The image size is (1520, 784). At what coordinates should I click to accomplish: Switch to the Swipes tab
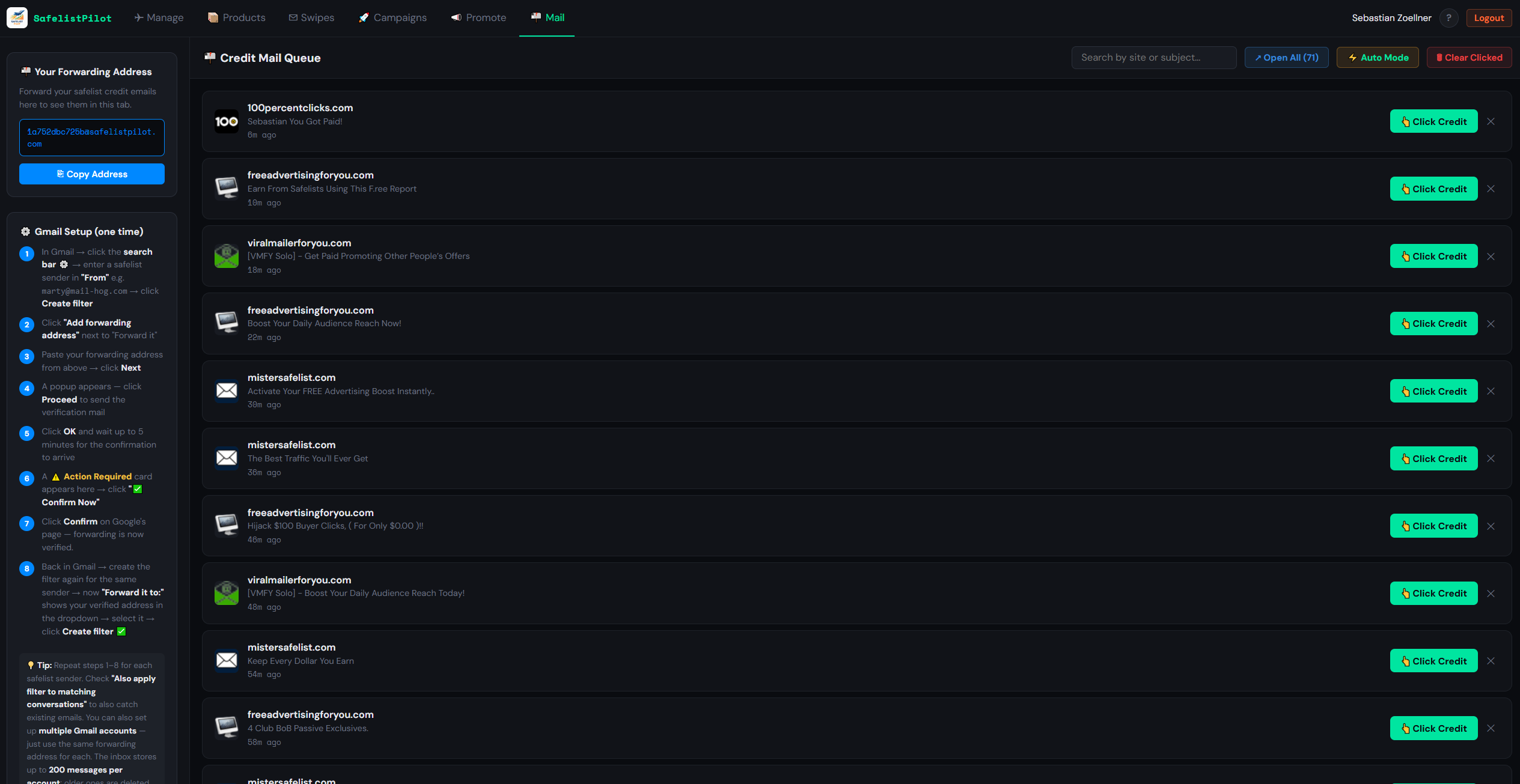[x=311, y=17]
